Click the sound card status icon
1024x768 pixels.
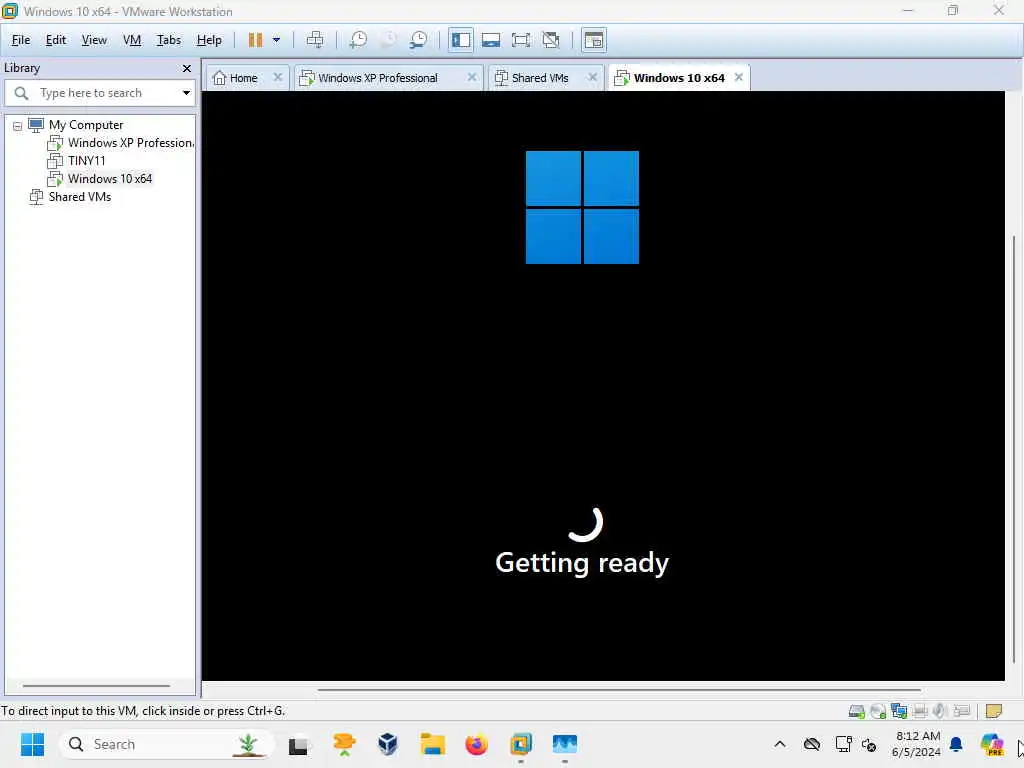[940, 711]
